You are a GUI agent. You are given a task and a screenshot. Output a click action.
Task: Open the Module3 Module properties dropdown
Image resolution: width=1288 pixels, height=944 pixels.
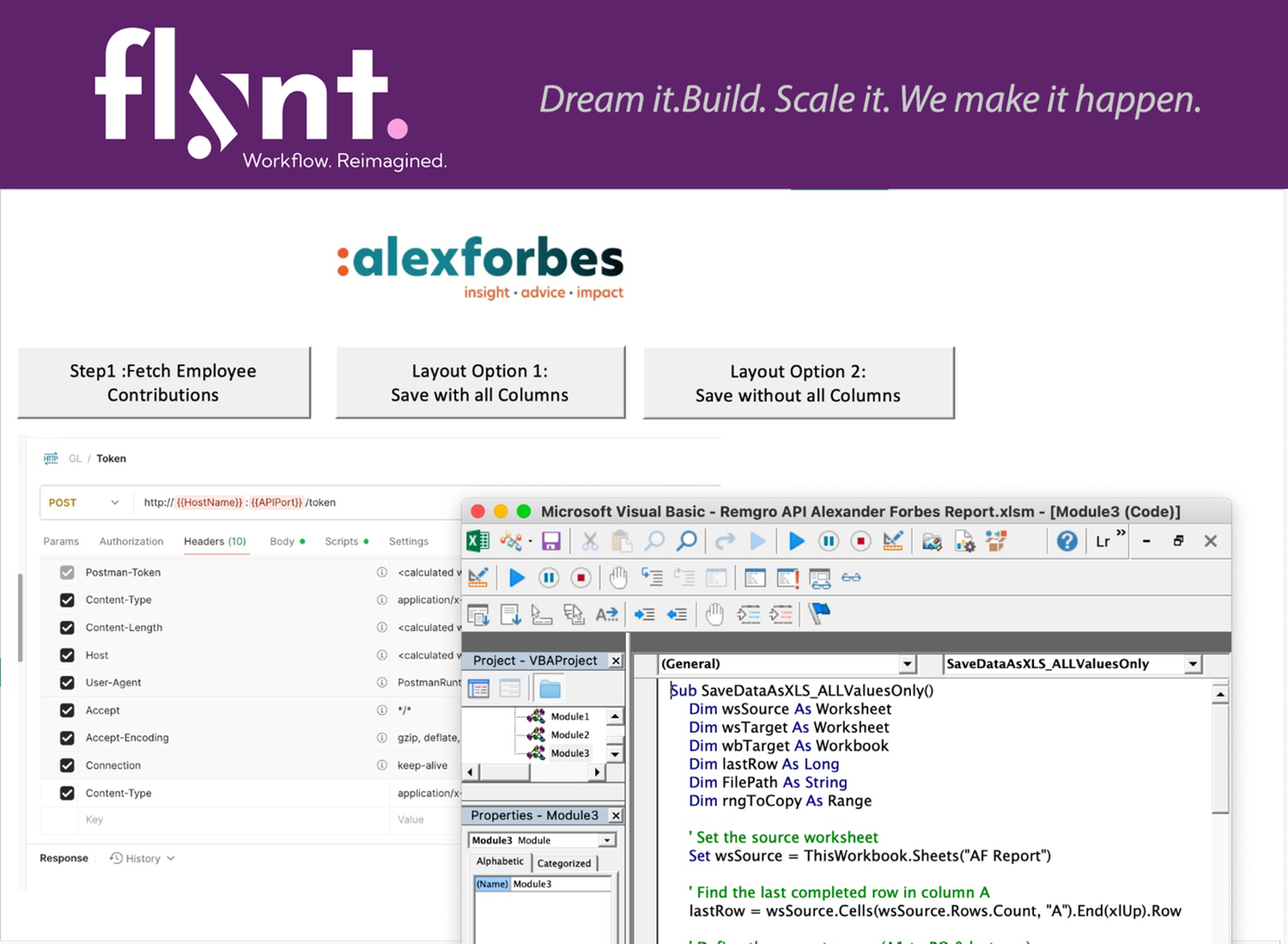[607, 840]
